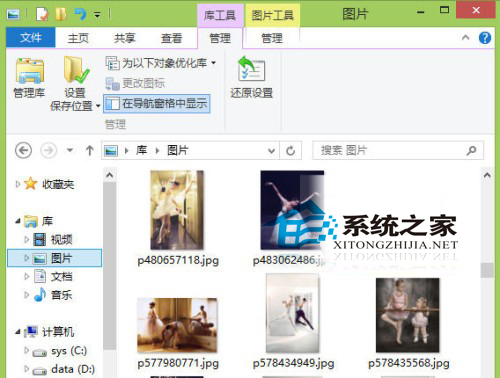Click the library window icon in title bar
Image resolution: width=500 pixels, height=378 pixels.
click(x=13, y=14)
